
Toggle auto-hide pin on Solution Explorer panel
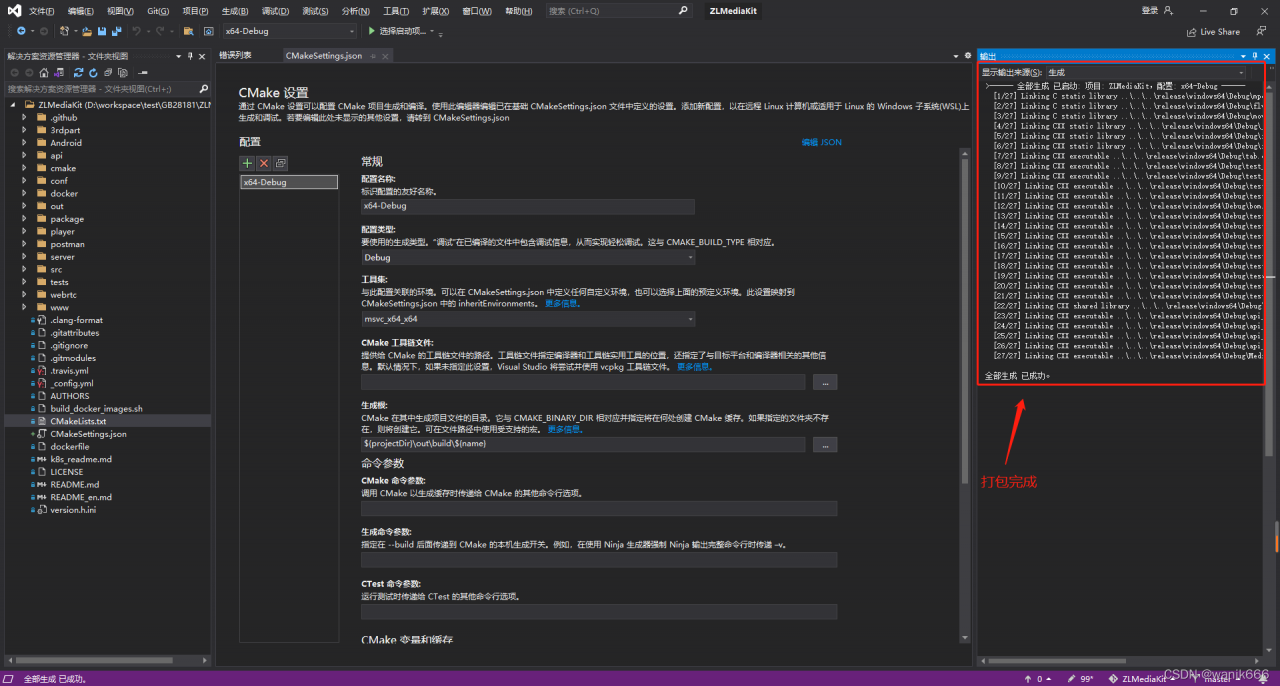pos(190,56)
